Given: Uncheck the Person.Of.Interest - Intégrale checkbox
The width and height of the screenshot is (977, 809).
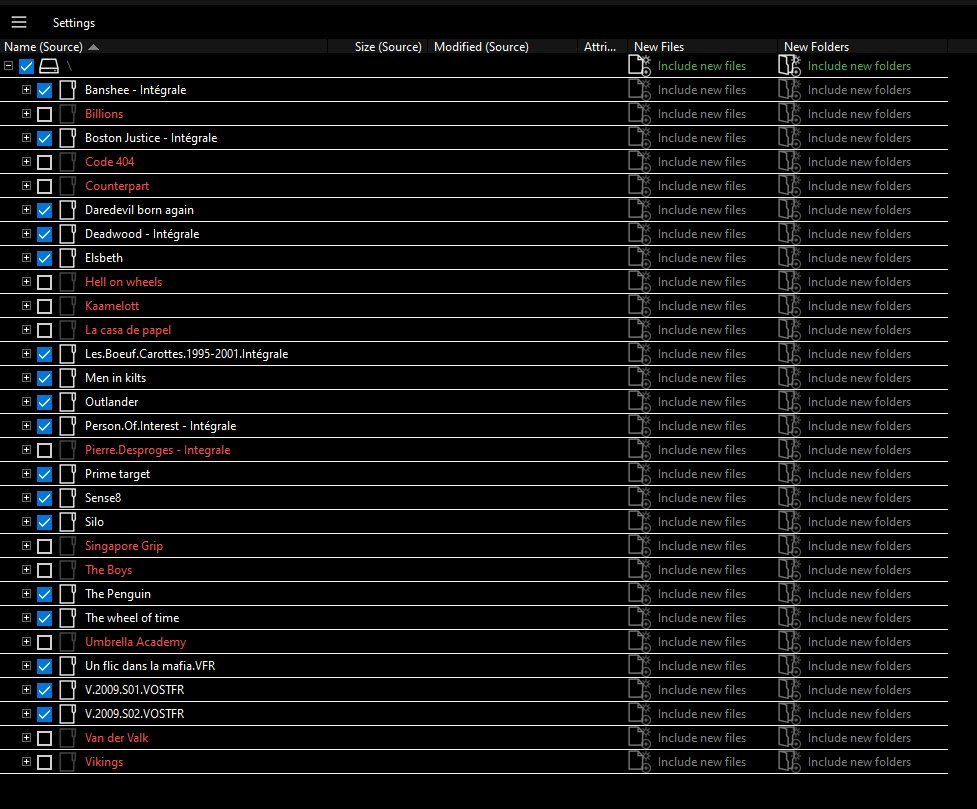Looking at the screenshot, I should point(44,426).
